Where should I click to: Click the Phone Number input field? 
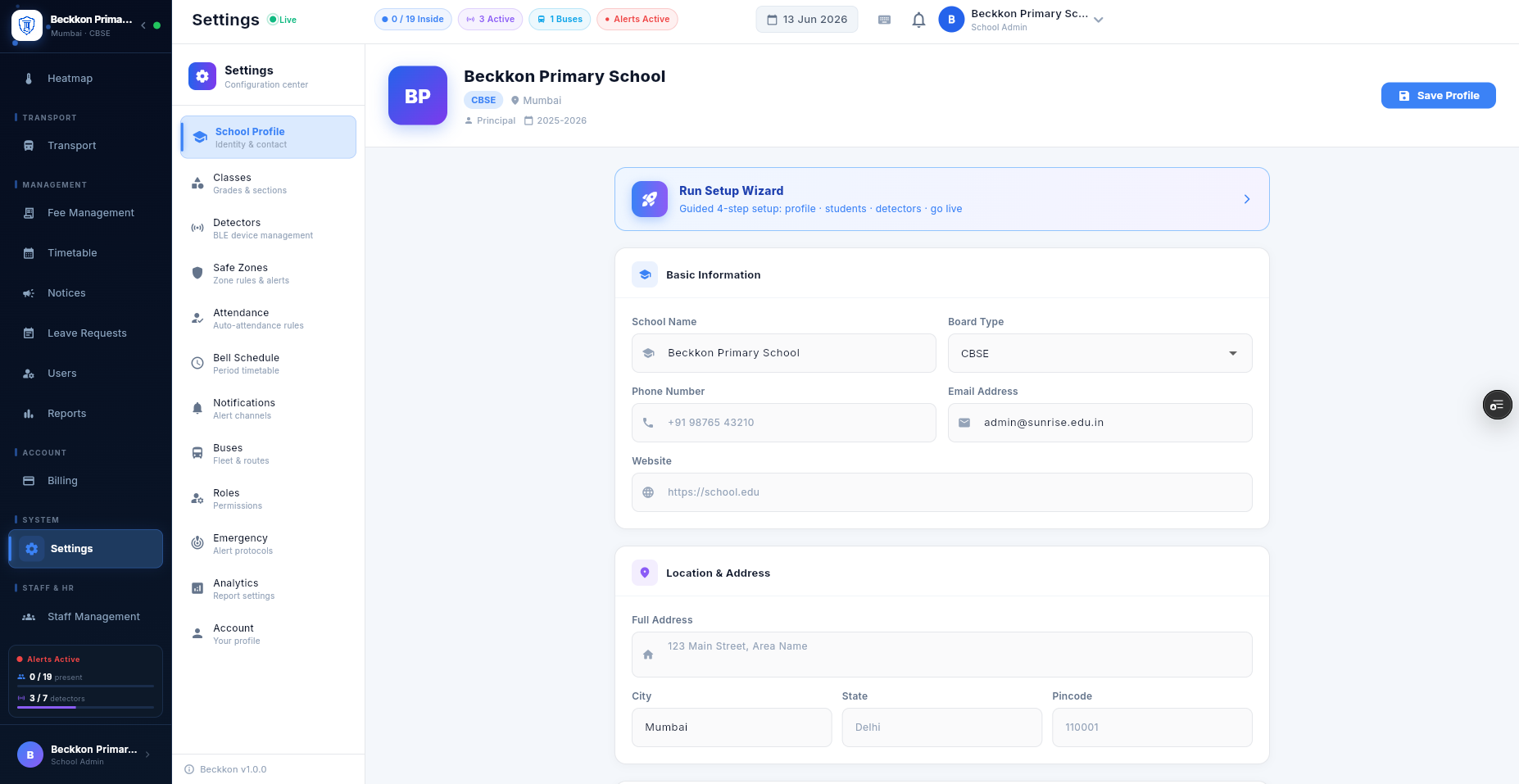(x=784, y=423)
